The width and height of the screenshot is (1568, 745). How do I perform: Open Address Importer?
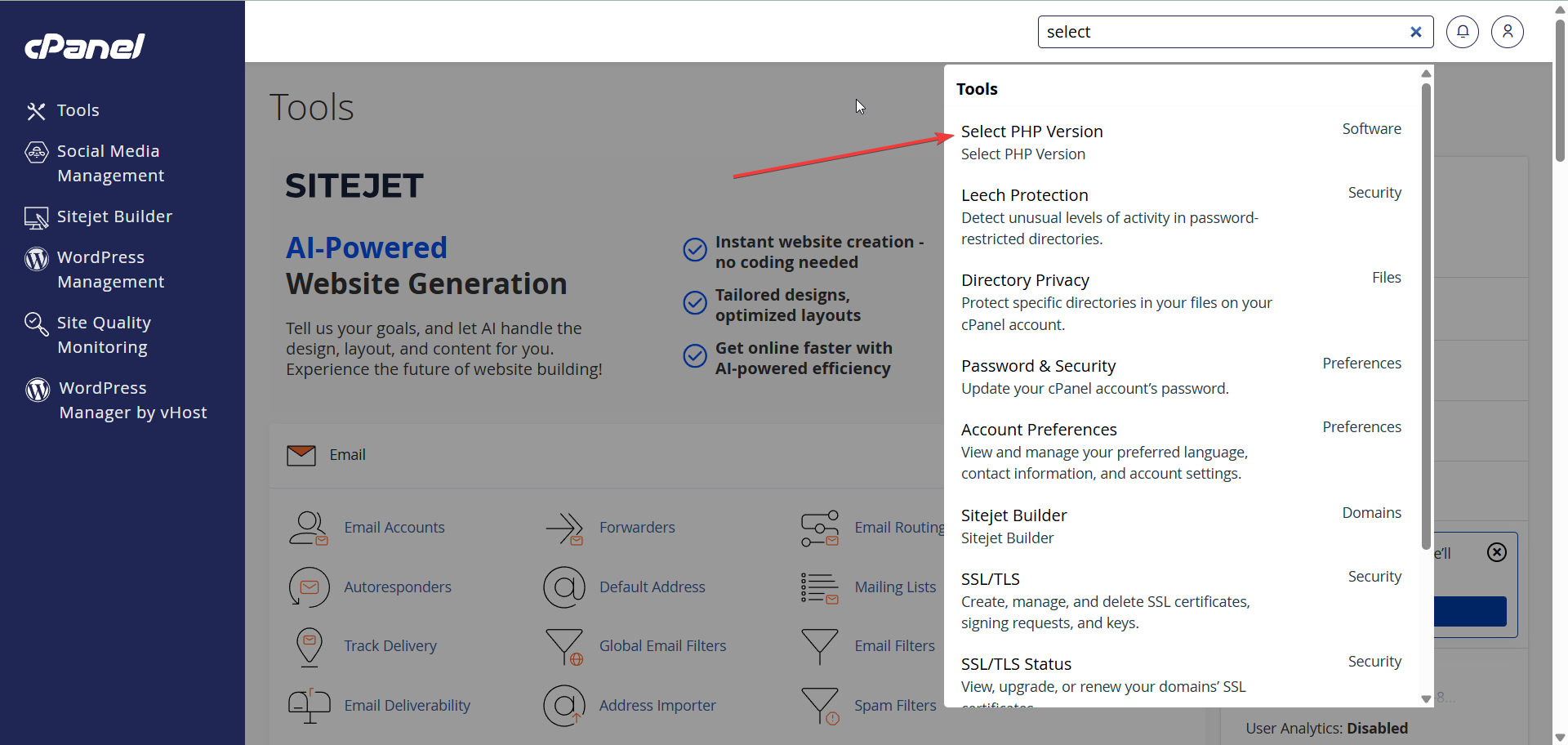657,706
